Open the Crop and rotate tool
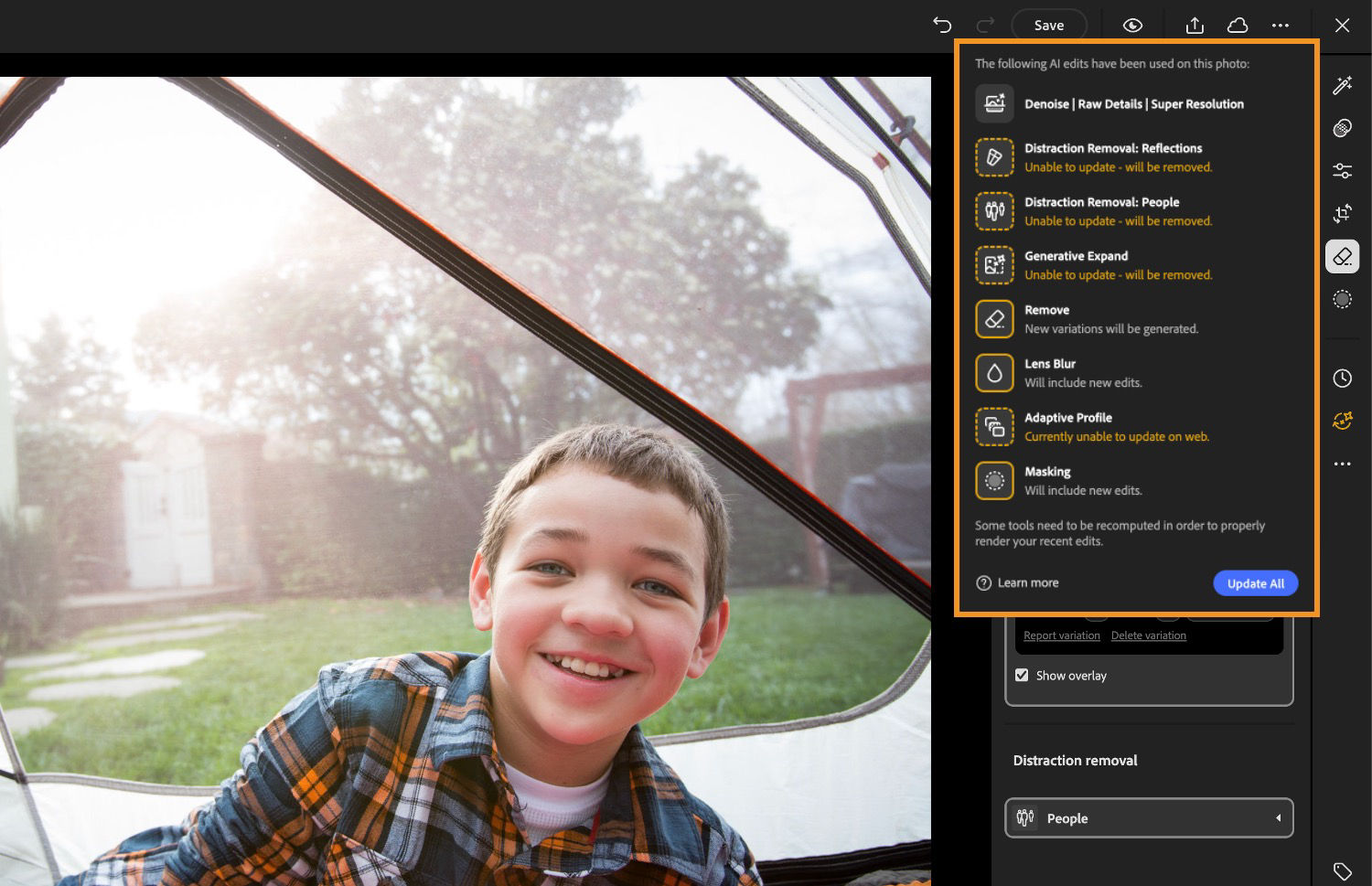The image size is (1372, 886). point(1342,213)
